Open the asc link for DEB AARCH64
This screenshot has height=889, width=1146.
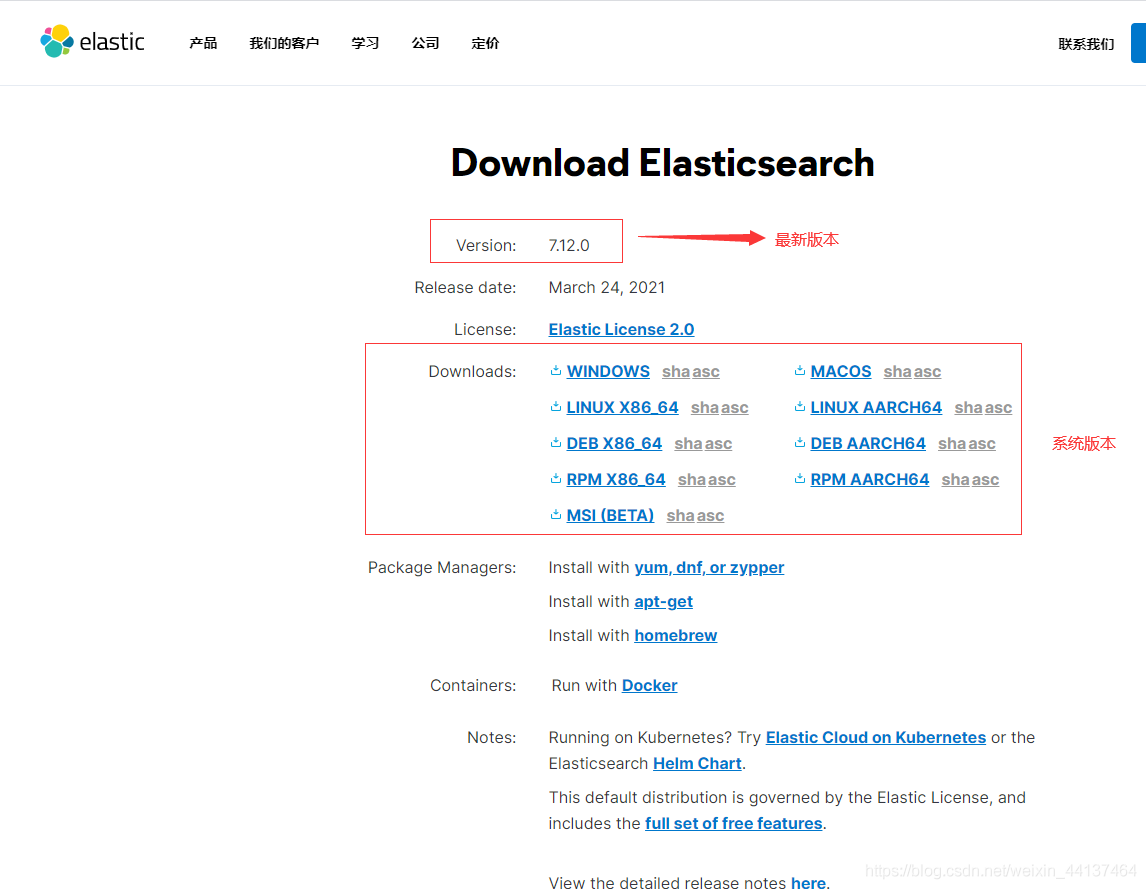click(982, 444)
